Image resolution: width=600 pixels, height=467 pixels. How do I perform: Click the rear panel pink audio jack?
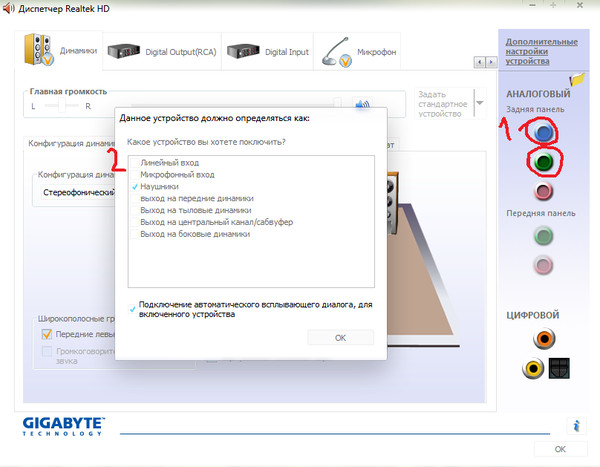[x=543, y=191]
